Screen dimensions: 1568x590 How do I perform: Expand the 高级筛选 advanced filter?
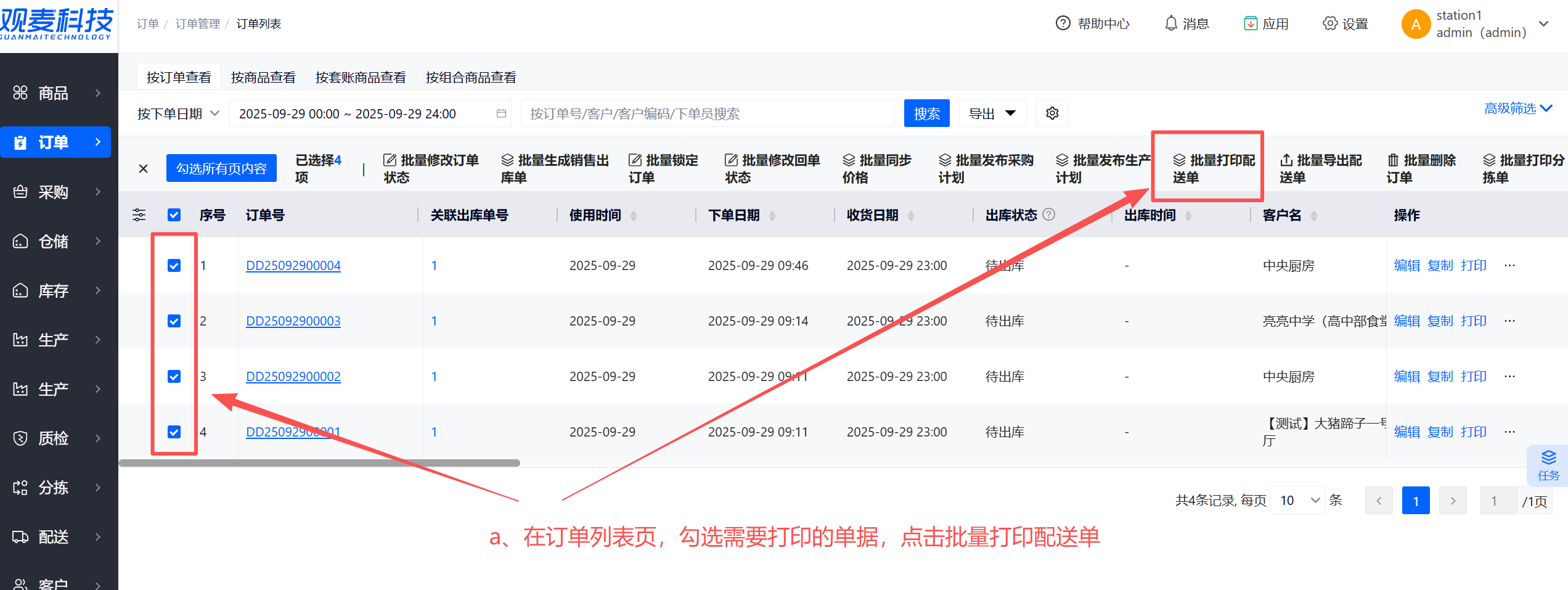1518,109
